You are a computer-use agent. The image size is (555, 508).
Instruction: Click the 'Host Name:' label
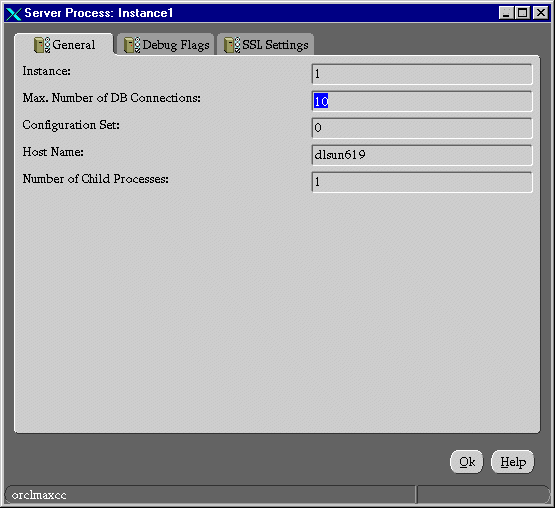[53, 152]
